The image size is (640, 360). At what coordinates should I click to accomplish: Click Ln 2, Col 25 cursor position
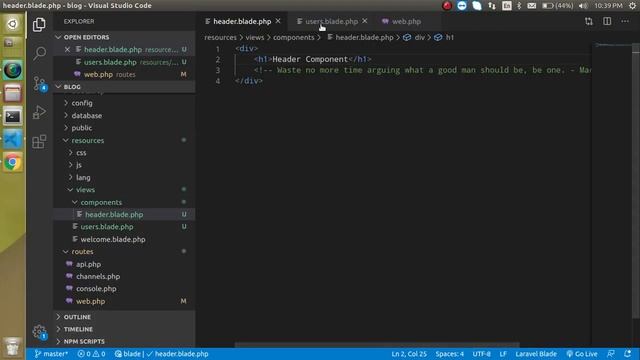click(x=409, y=354)
